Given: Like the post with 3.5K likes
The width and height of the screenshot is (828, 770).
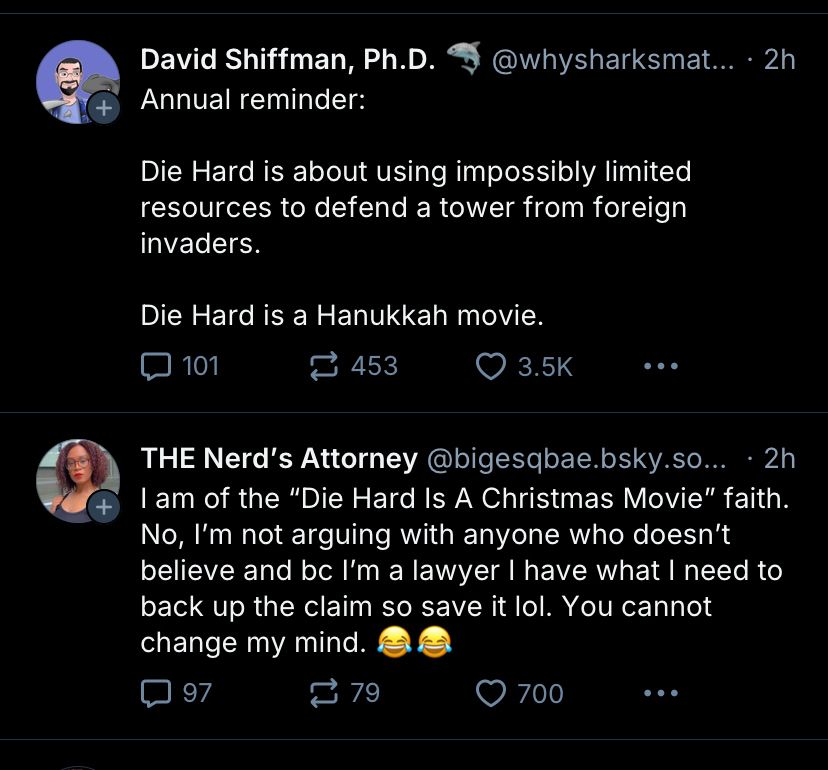Looking at the screenshot, I should coord(524,366).
